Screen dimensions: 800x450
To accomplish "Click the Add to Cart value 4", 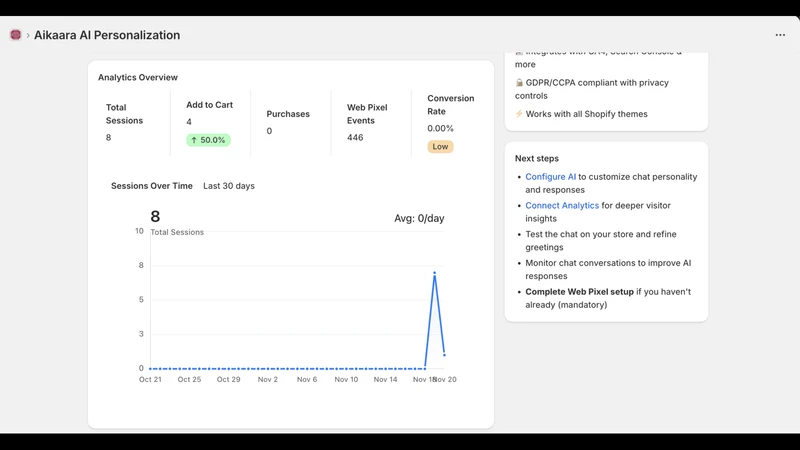I will pyautogui.click(x=189, y=122).
